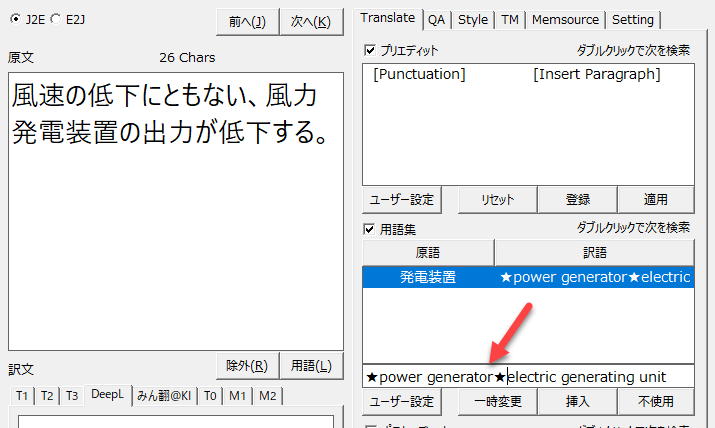This screenshot has height=428, width=715.
Task: Select the DeepL translation tab
Action: (107, 395)
